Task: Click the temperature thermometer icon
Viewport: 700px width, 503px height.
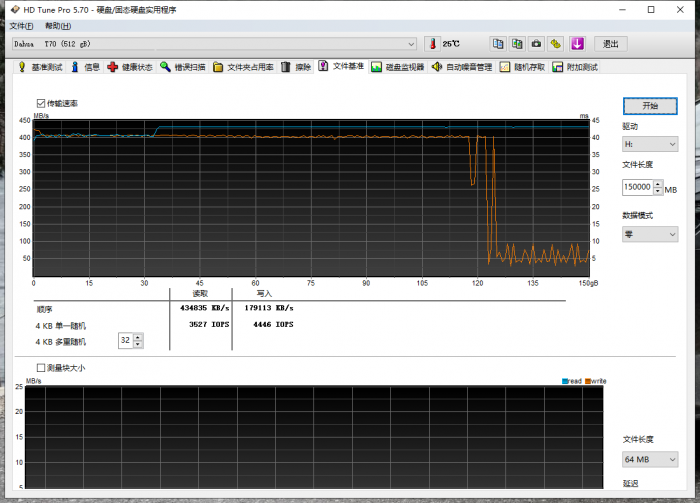Action: tap(432, 44)
